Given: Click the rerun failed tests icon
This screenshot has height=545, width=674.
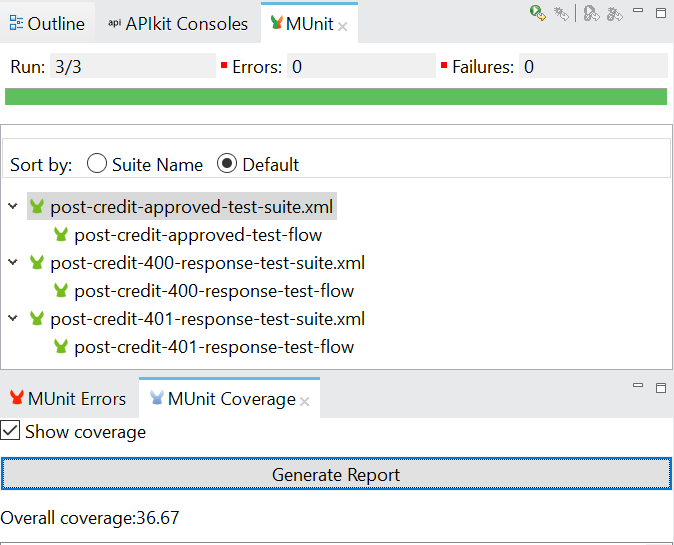Looking at the screenshot, I should (x=591, y=14).
